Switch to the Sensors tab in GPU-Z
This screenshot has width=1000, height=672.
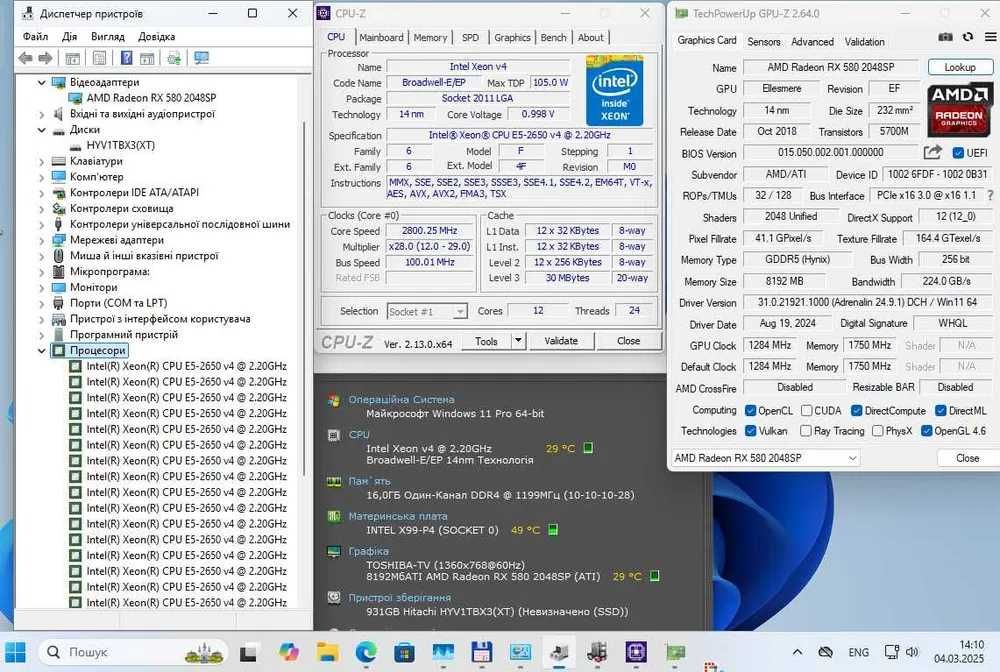pos(763,41)
